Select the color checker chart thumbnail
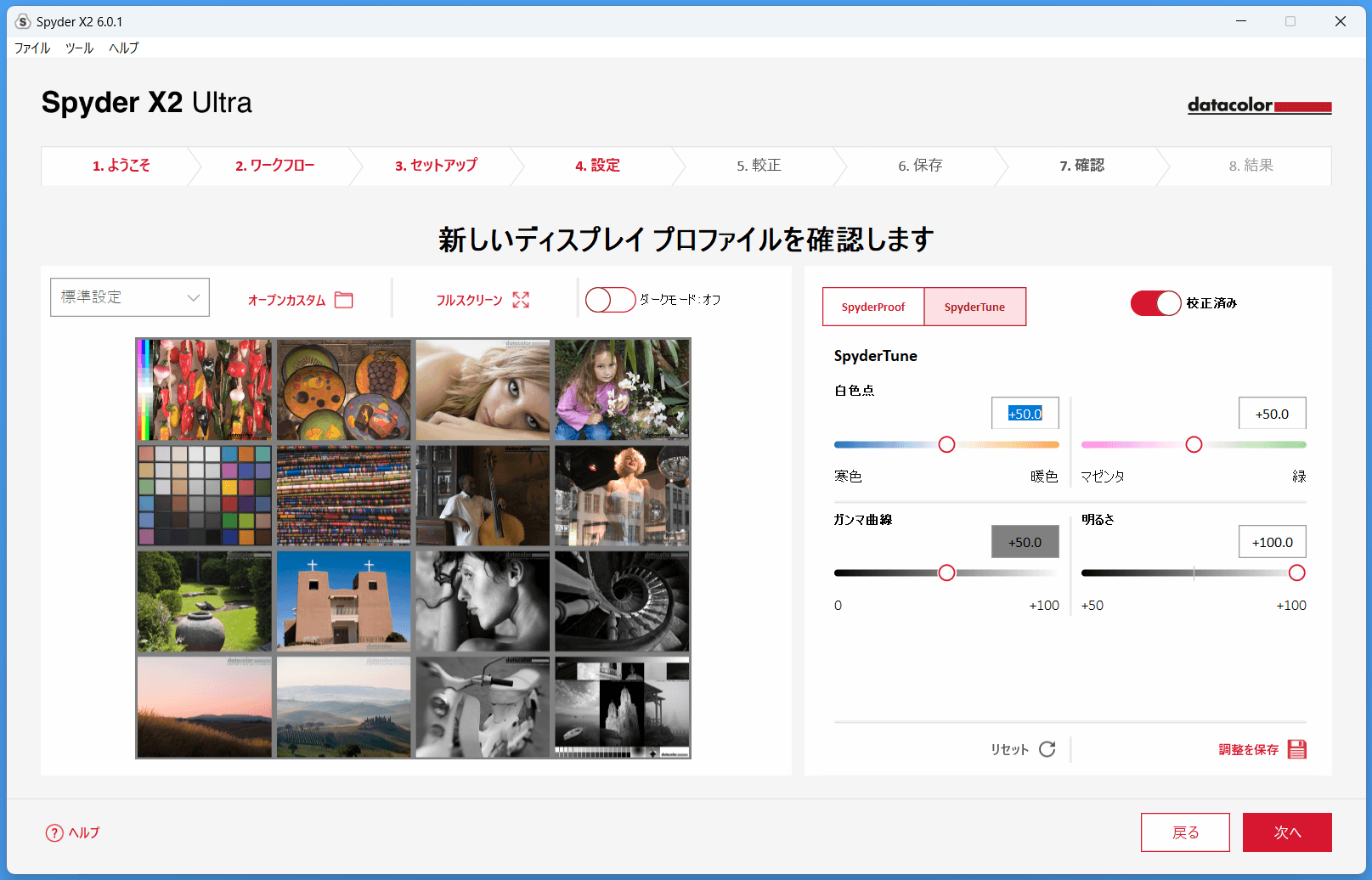This screenshot has height=880, width=1372. tap(205, 495)
